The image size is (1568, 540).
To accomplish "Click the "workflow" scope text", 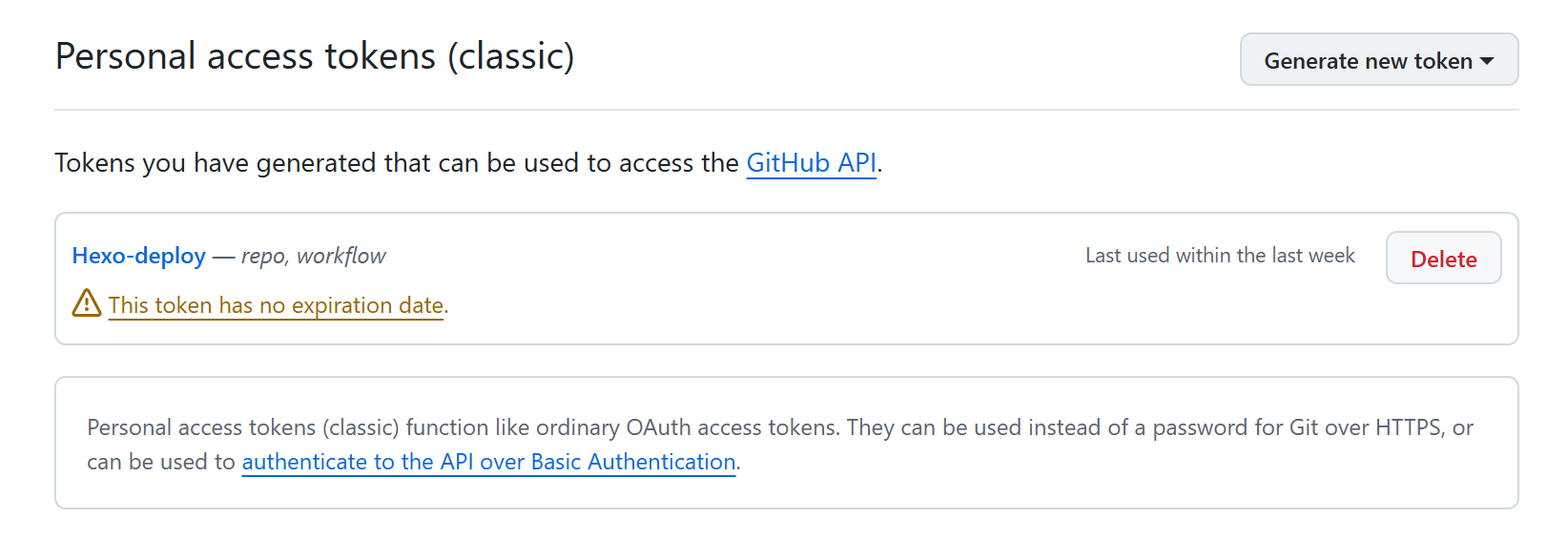I will pyautogui.click(x=341, y=256).
